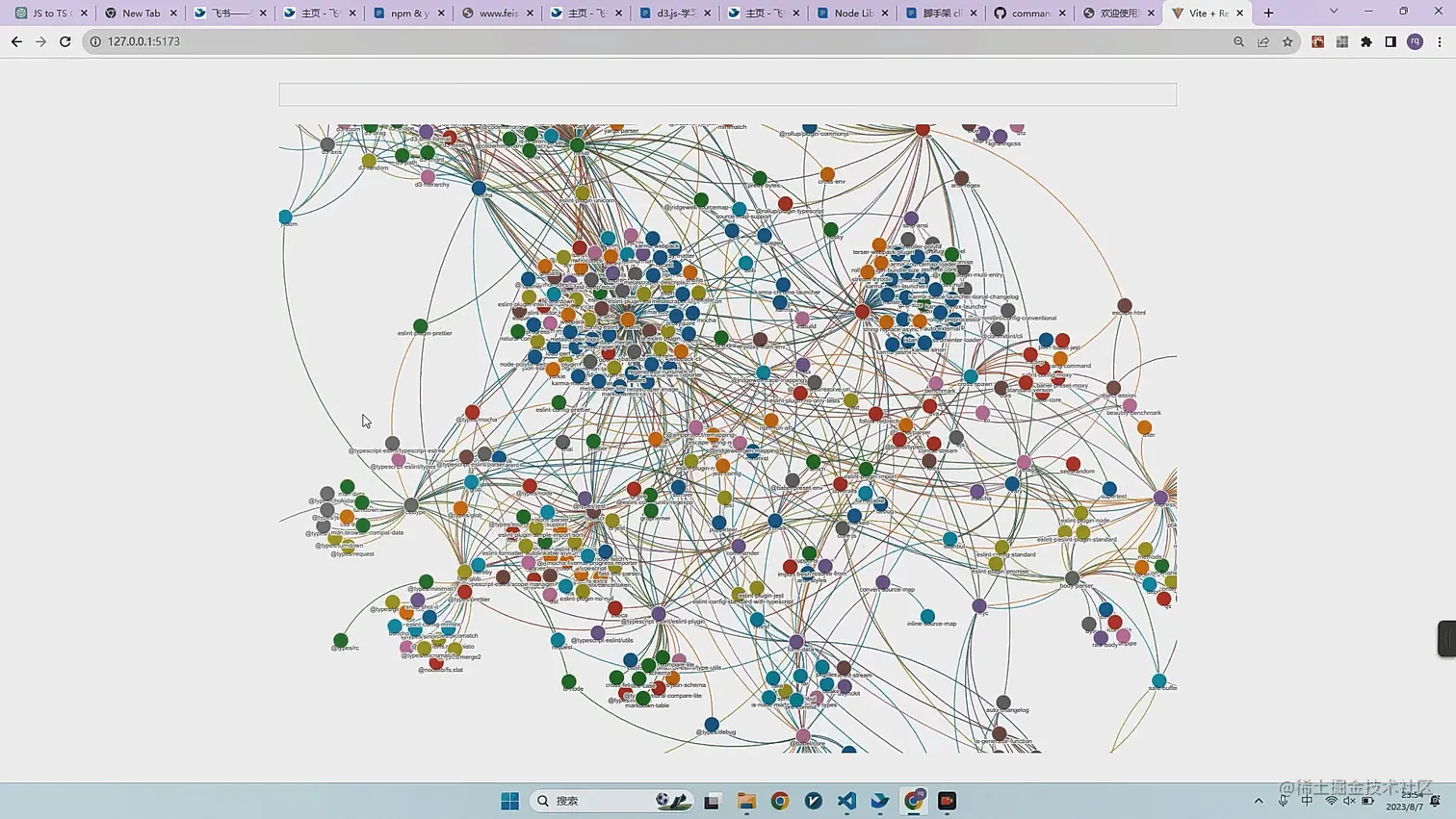Open the zoom magnifier in address bar
1456x819 pixels.
tap(1238, 41)
